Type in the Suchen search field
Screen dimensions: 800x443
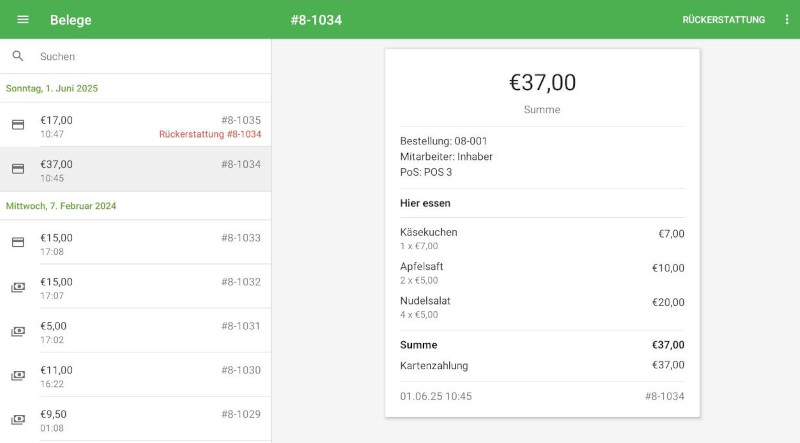(150, 57)
